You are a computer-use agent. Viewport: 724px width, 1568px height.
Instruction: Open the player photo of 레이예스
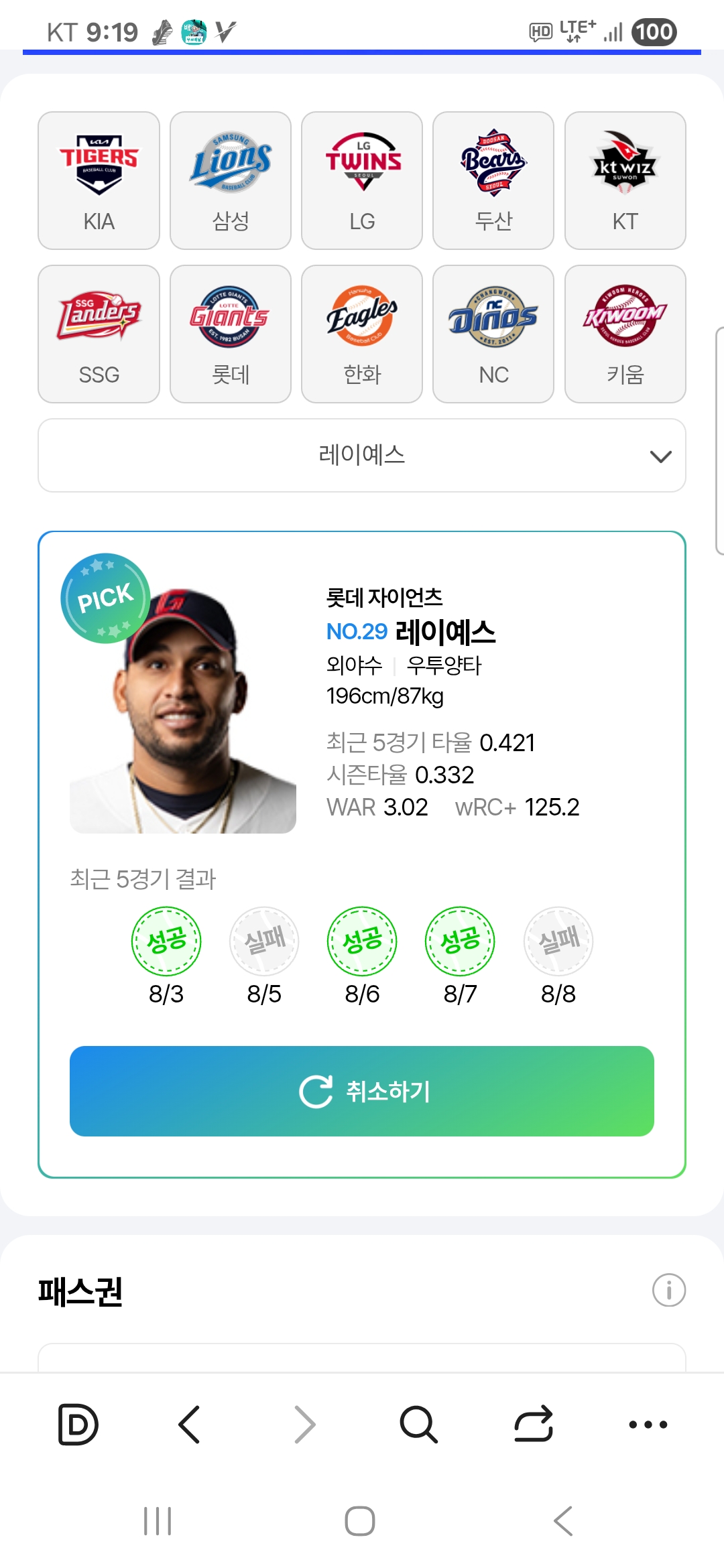pyautogui.click(x=183, y=710)
